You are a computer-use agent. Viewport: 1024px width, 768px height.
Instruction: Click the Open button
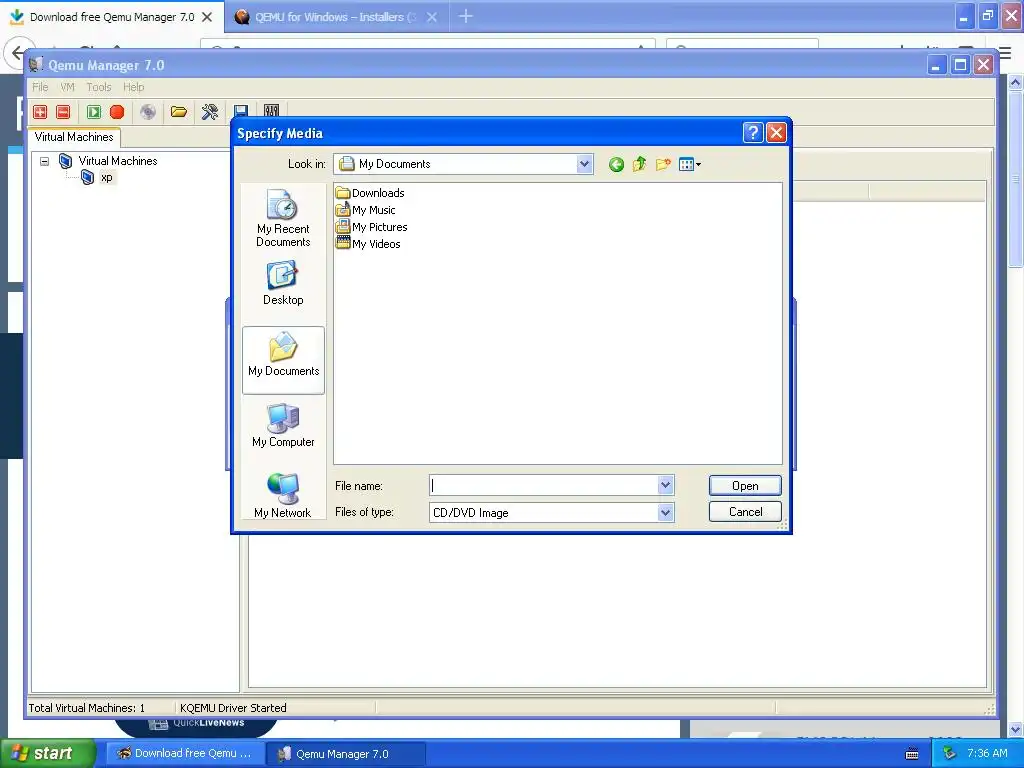click(744, 485)
